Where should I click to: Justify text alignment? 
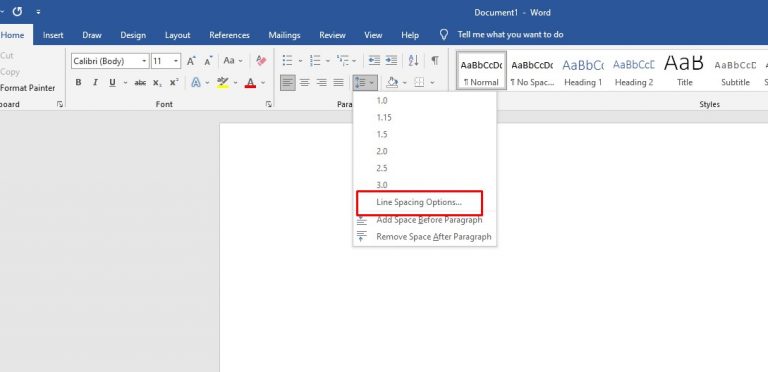(338, 83)
